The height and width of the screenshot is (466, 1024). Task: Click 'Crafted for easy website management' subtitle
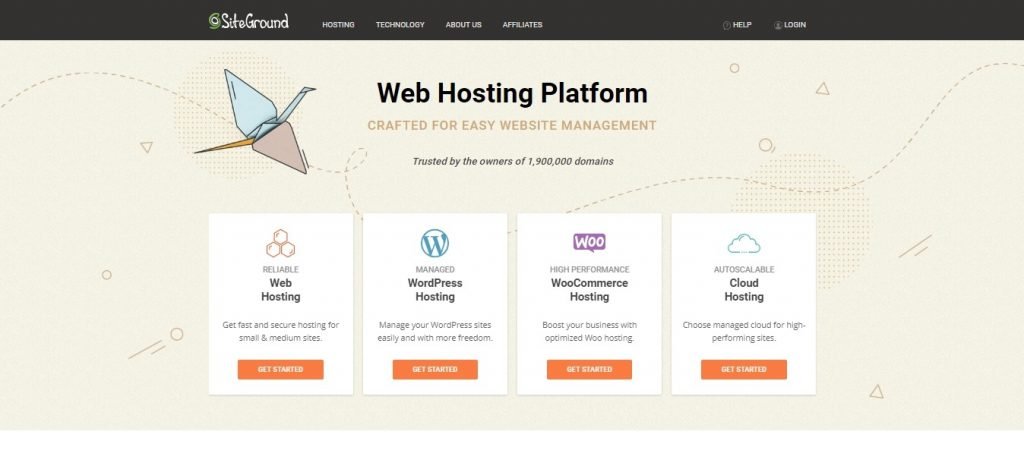[x=512, y=125]
